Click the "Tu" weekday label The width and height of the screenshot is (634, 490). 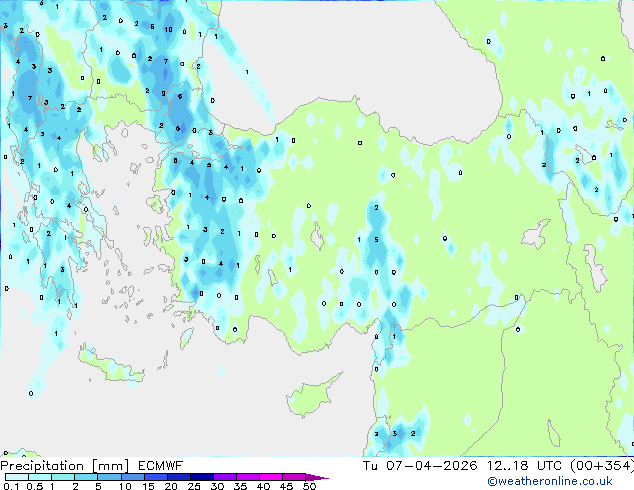click(370, 466)
